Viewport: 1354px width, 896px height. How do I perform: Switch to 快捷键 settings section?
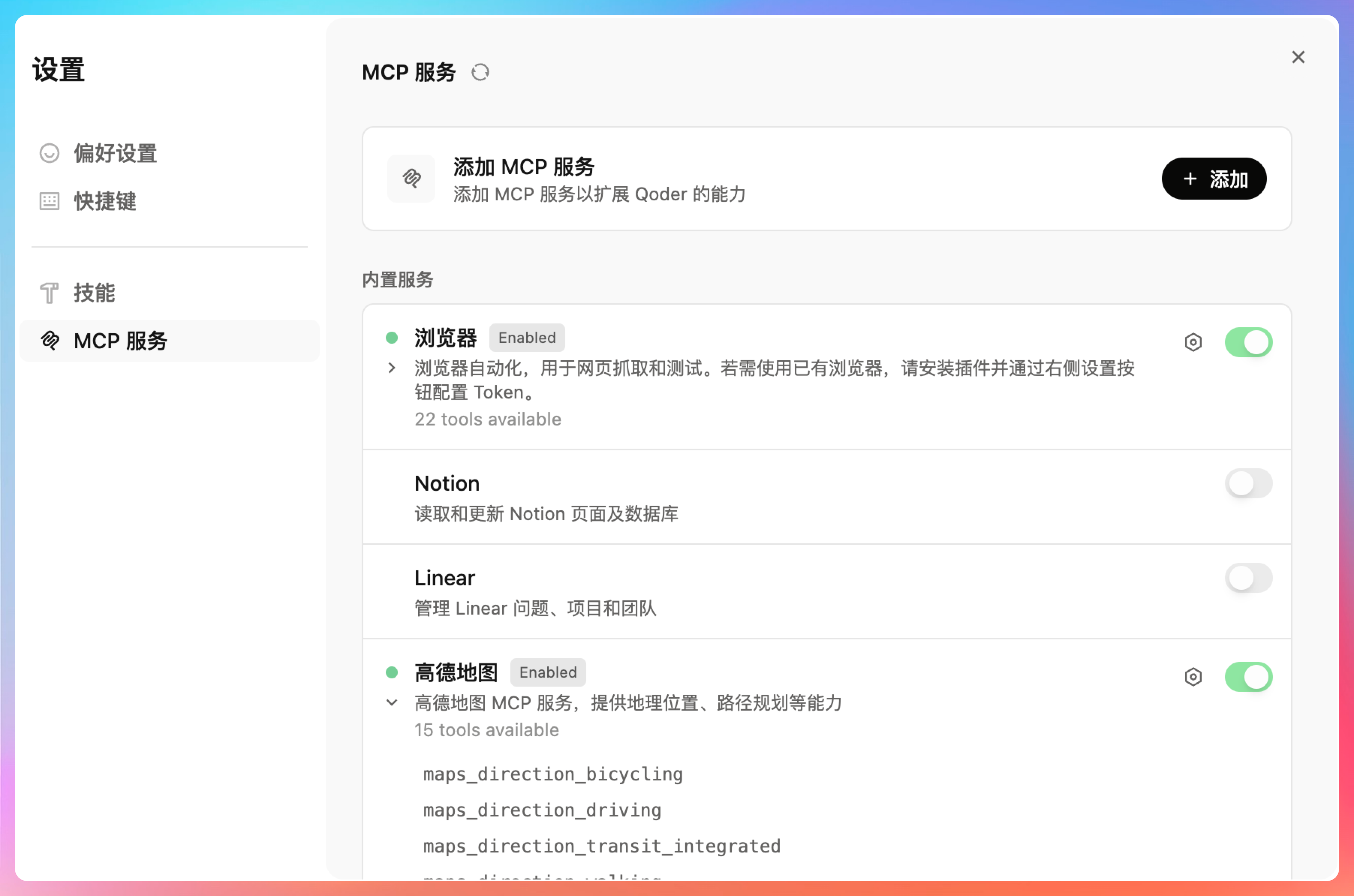105,201
